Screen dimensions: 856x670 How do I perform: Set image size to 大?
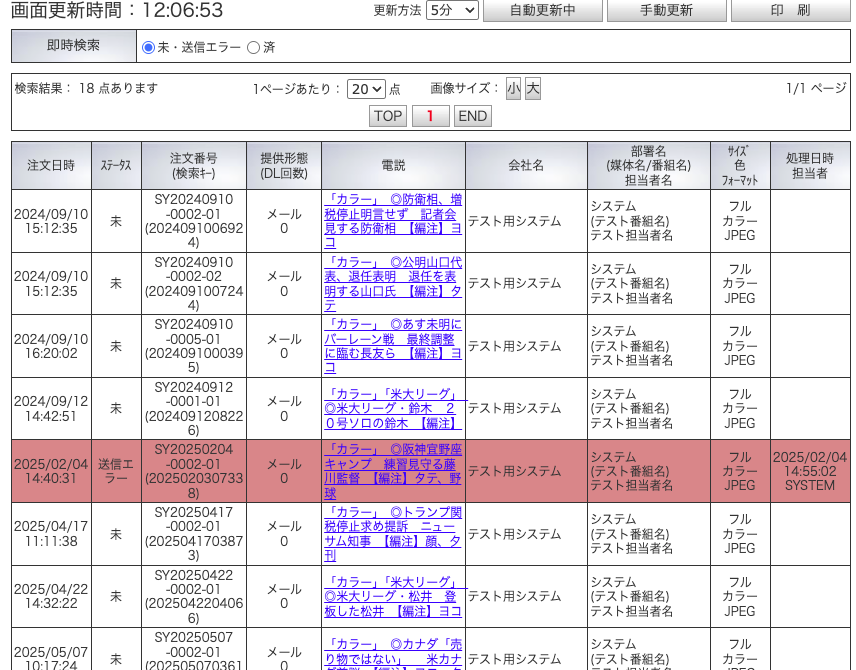point(533,88)
